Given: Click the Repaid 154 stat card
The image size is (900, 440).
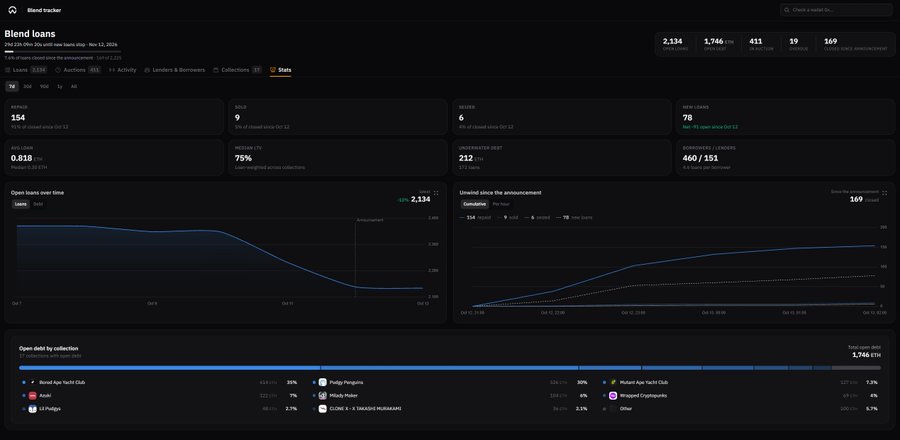Looking at the screenshot, I should 114,117.
